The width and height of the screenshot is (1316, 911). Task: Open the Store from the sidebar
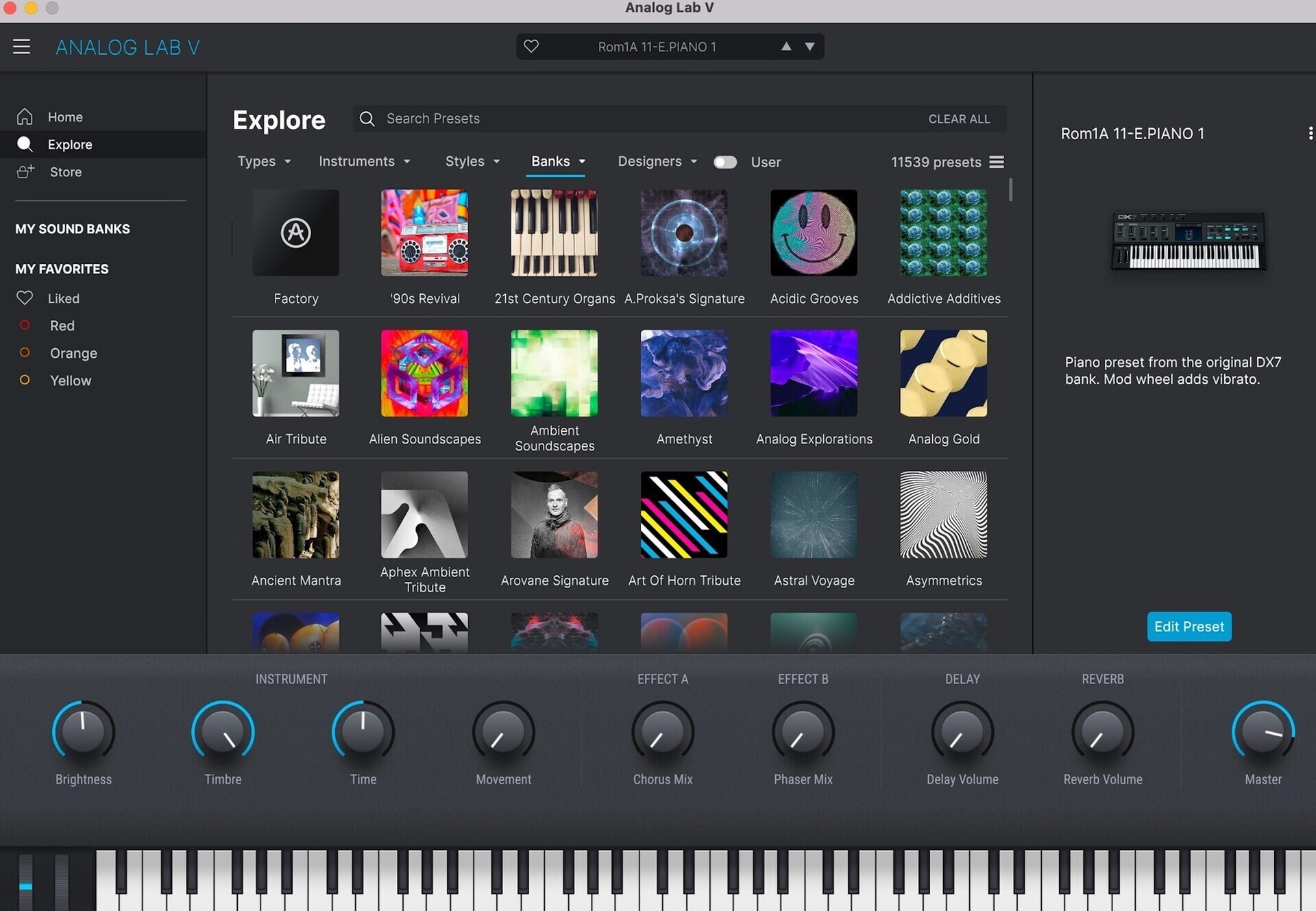[x=65, y=171]
